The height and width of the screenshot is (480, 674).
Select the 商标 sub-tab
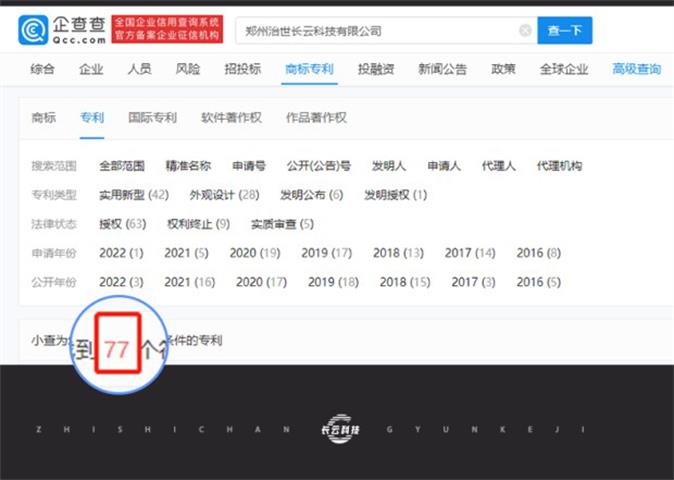[x=43, y=117]
